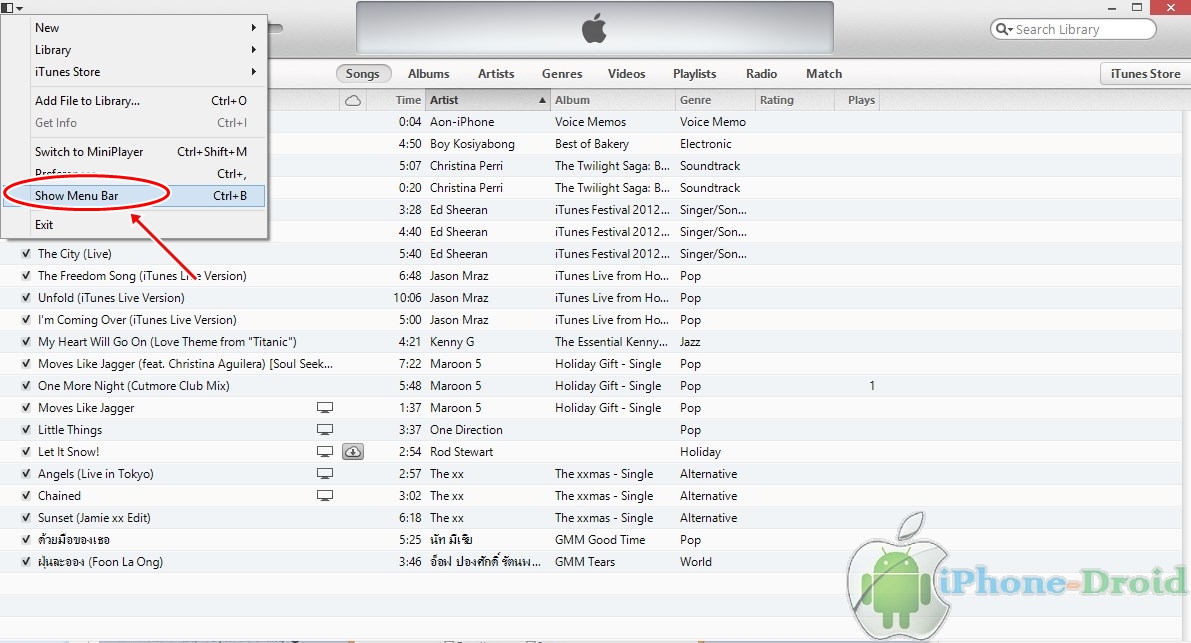Click the Voice Memos album cell

click(x=590, y=121)
